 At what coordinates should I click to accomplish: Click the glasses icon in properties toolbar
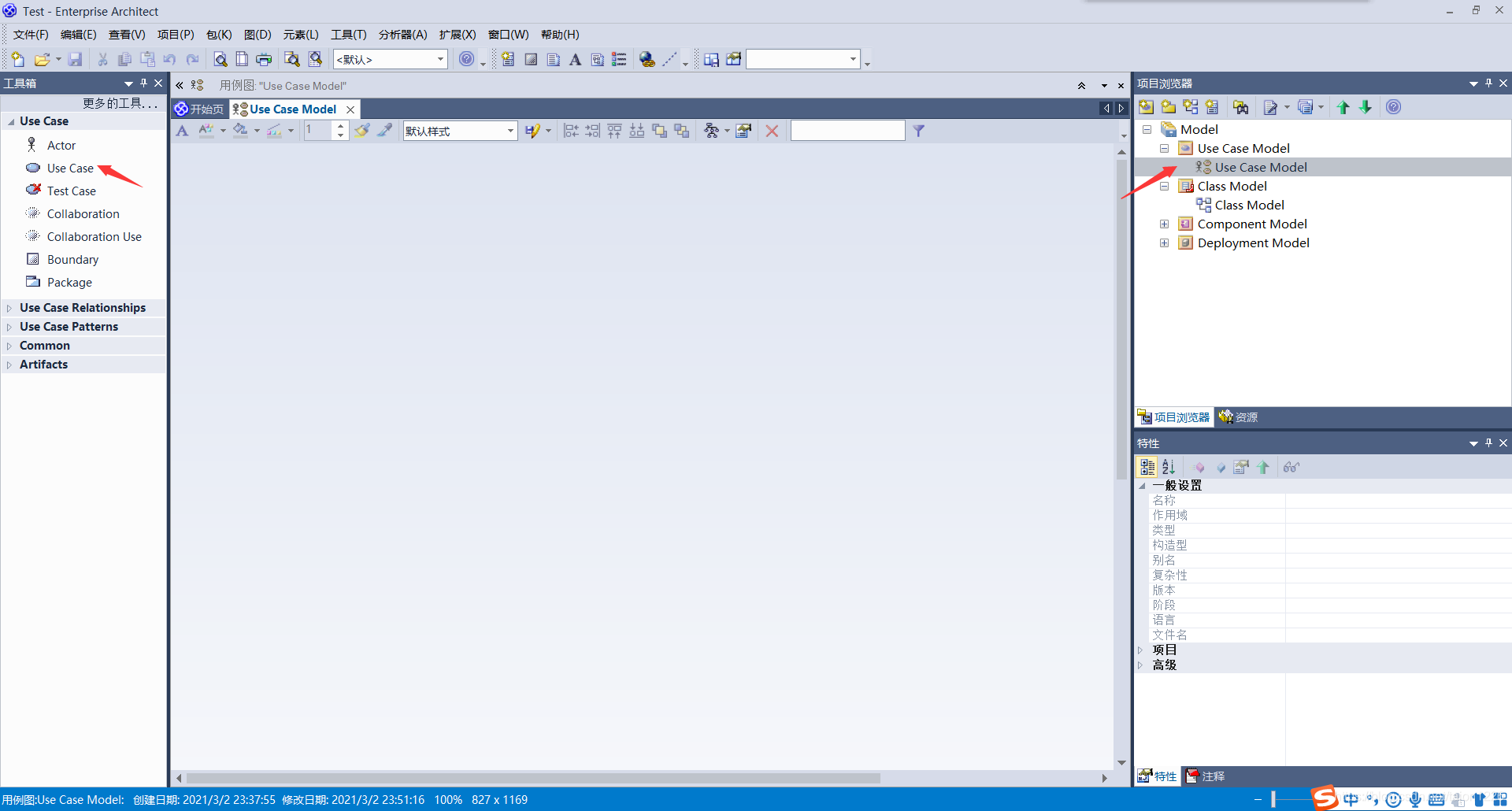pyautogui.click(x=1291, y=467)
